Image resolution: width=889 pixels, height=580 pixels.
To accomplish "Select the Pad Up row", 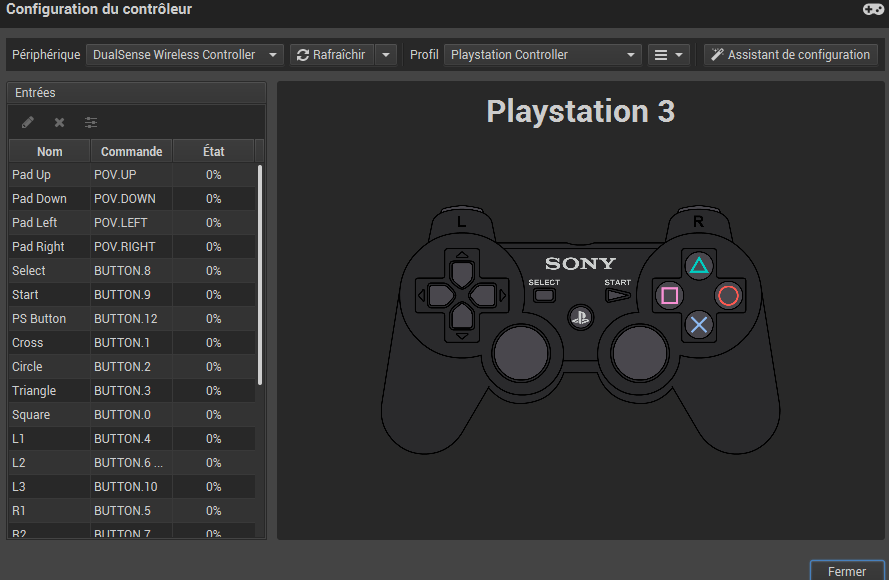I will (x=132, y=175).
